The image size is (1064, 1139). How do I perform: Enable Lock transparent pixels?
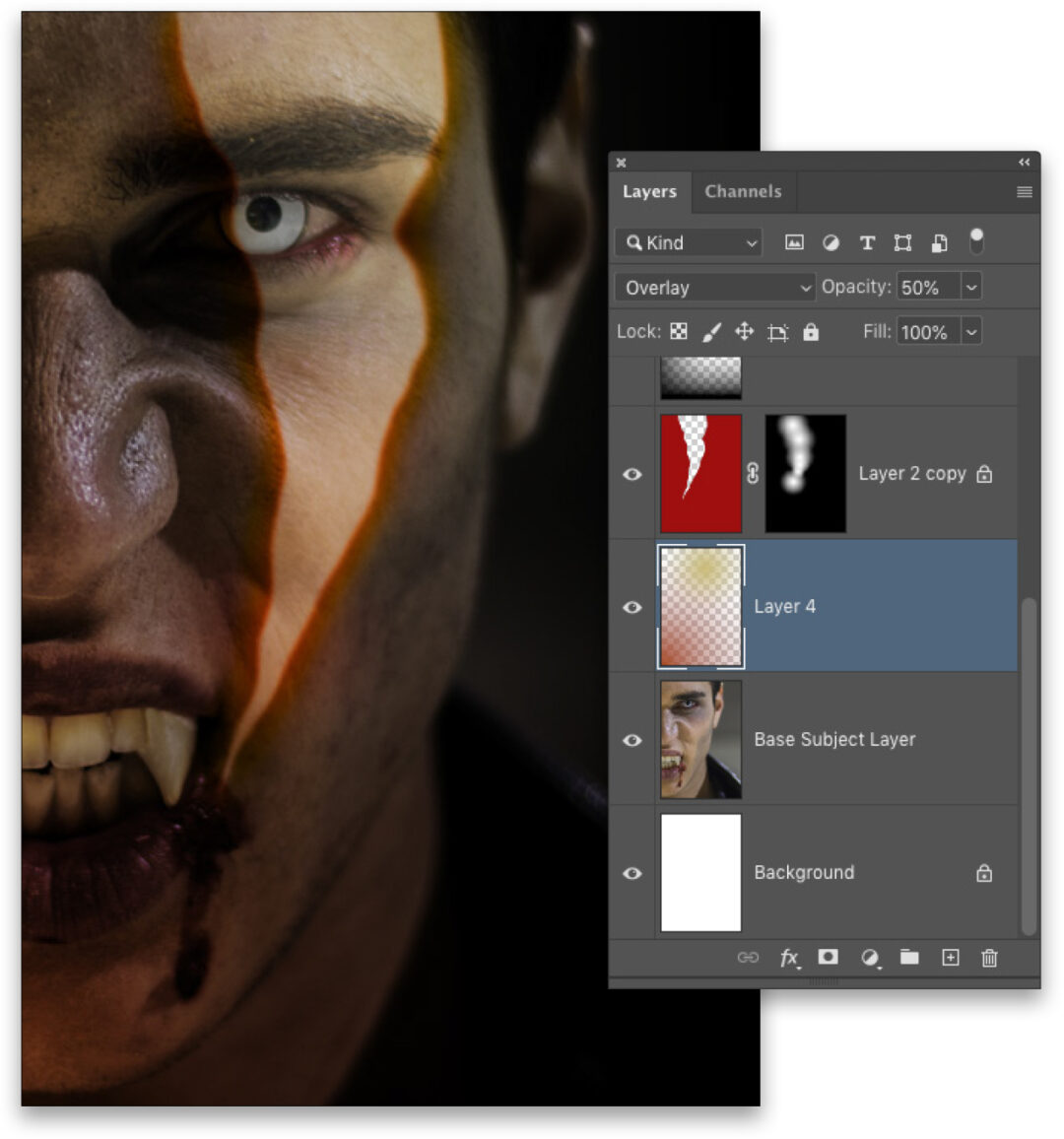[x=678, y=331]
